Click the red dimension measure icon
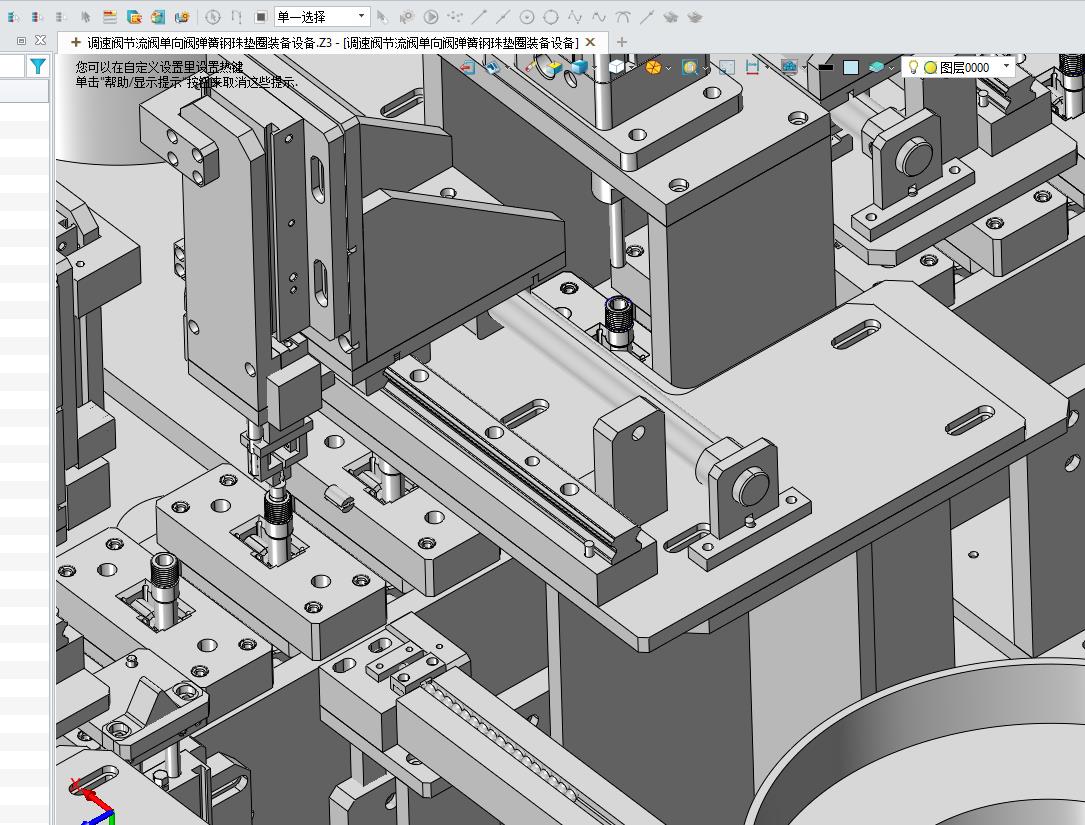 752,67
